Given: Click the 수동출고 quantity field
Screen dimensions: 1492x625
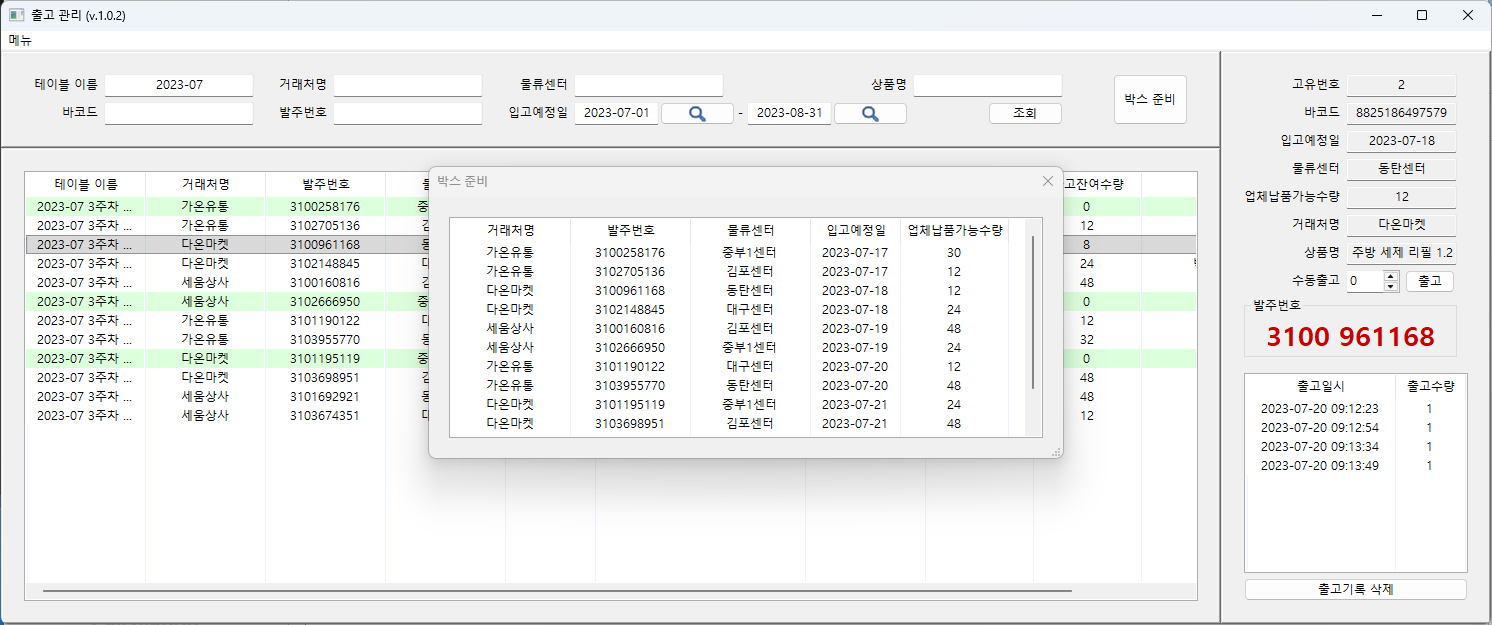Looking at the screenshot, I should point(1365,281).
